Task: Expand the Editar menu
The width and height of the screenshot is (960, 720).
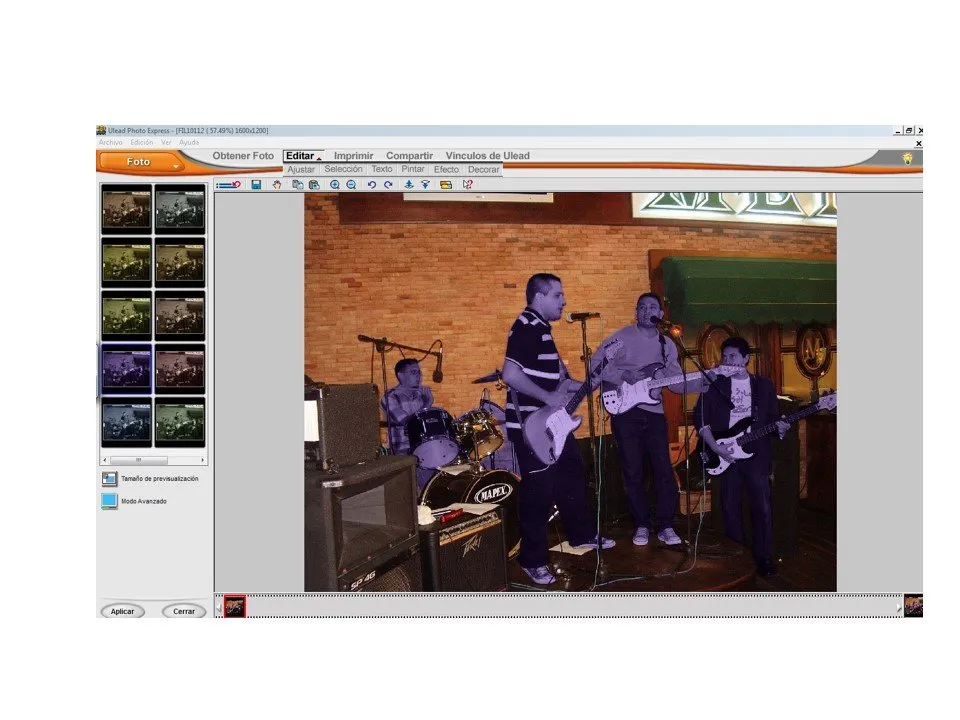Action: 302,156
